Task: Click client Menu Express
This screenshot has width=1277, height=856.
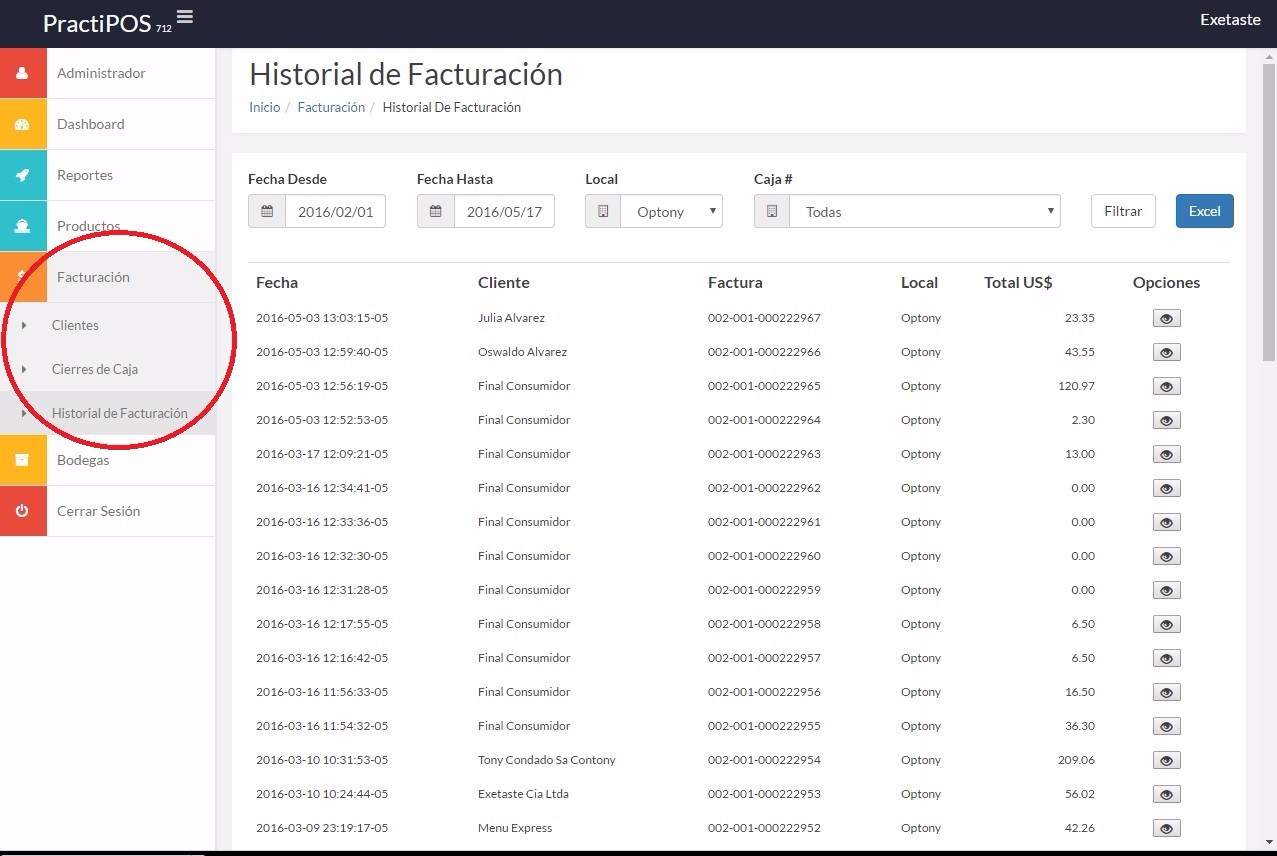Action: click(515, 828)
